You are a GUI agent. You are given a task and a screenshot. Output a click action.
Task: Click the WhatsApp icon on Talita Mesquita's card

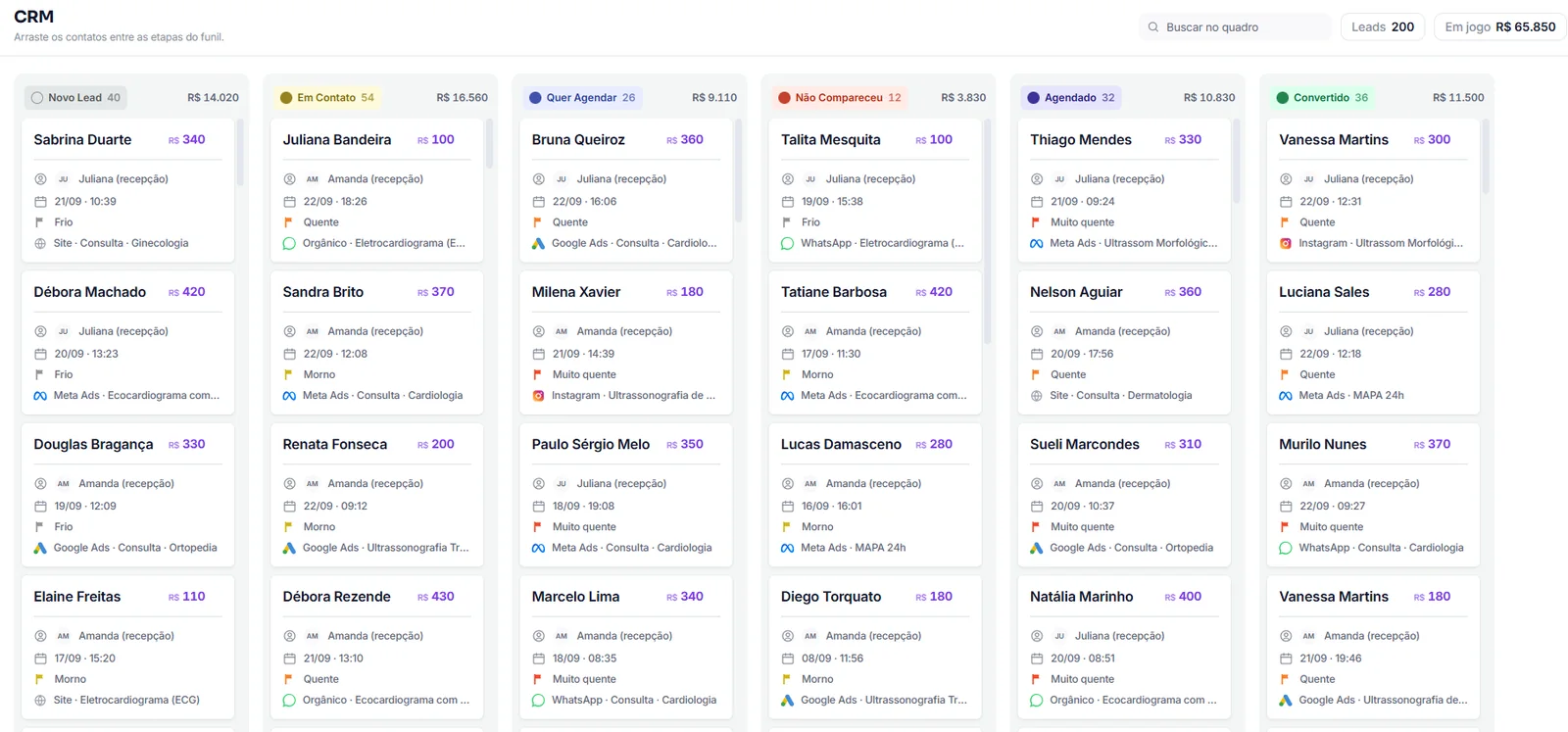[x=787, y=244]
